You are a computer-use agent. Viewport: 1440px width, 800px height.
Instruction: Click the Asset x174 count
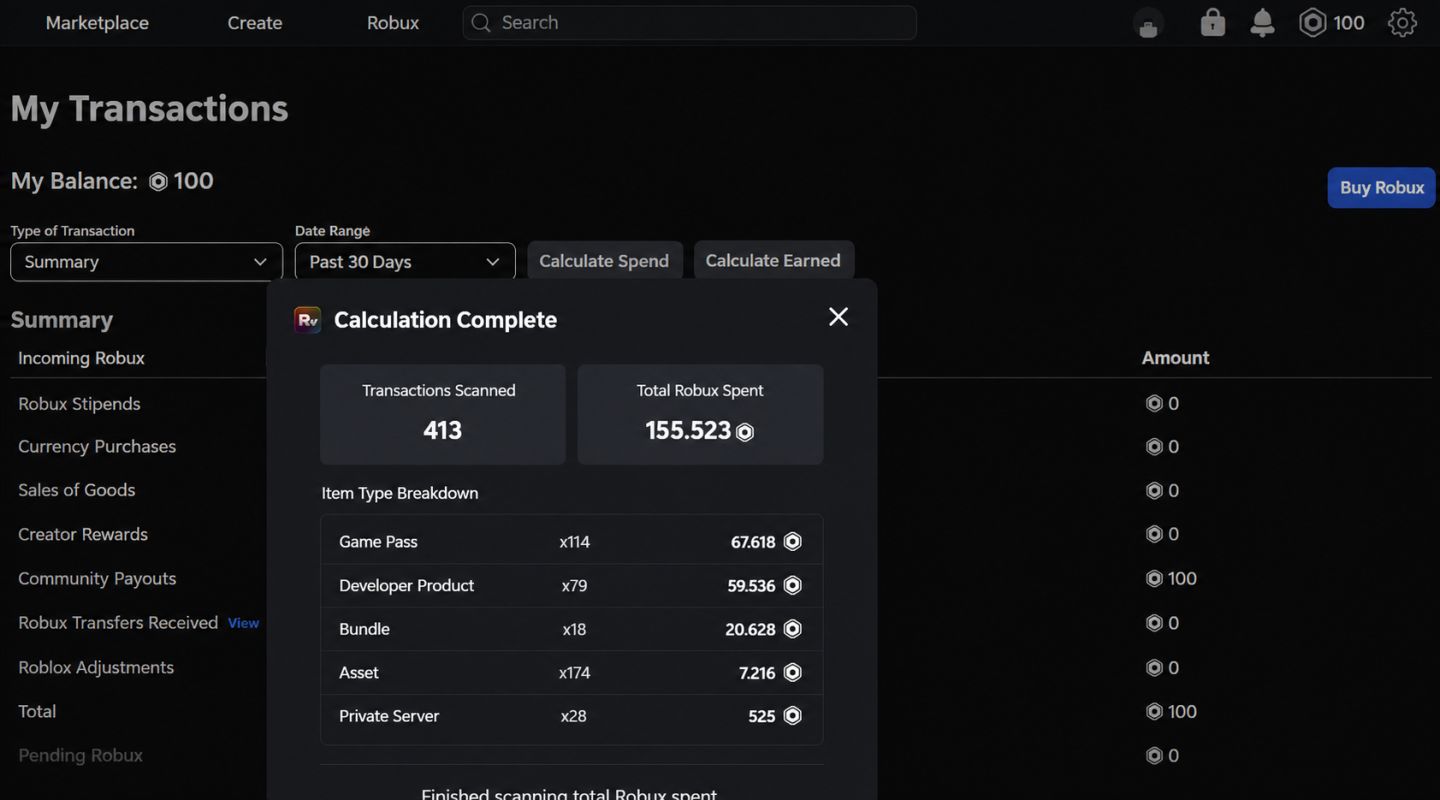tap(574, 672)
